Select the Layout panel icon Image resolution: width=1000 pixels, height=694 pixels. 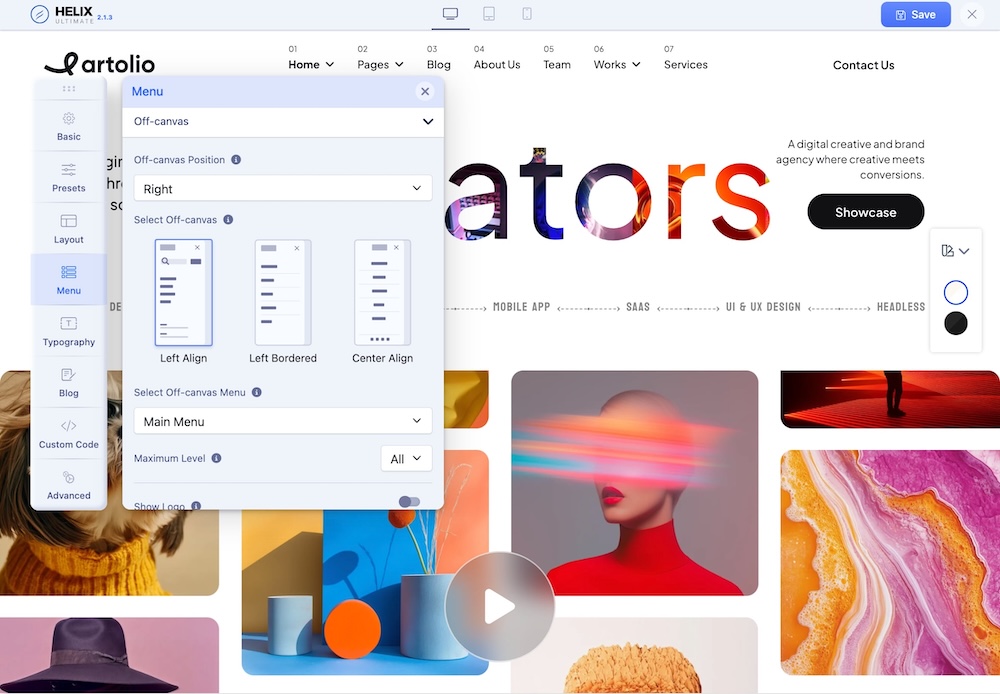click(69, 221)
